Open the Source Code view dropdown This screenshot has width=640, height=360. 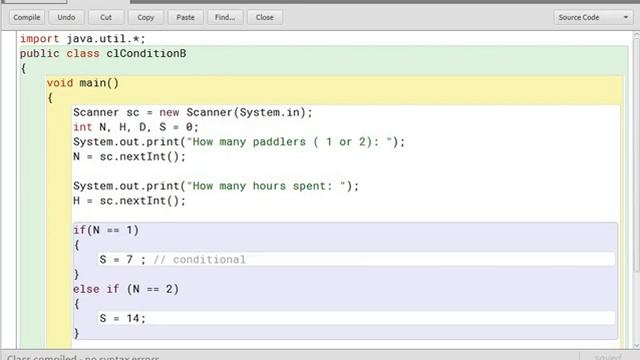tap(593, 18)
